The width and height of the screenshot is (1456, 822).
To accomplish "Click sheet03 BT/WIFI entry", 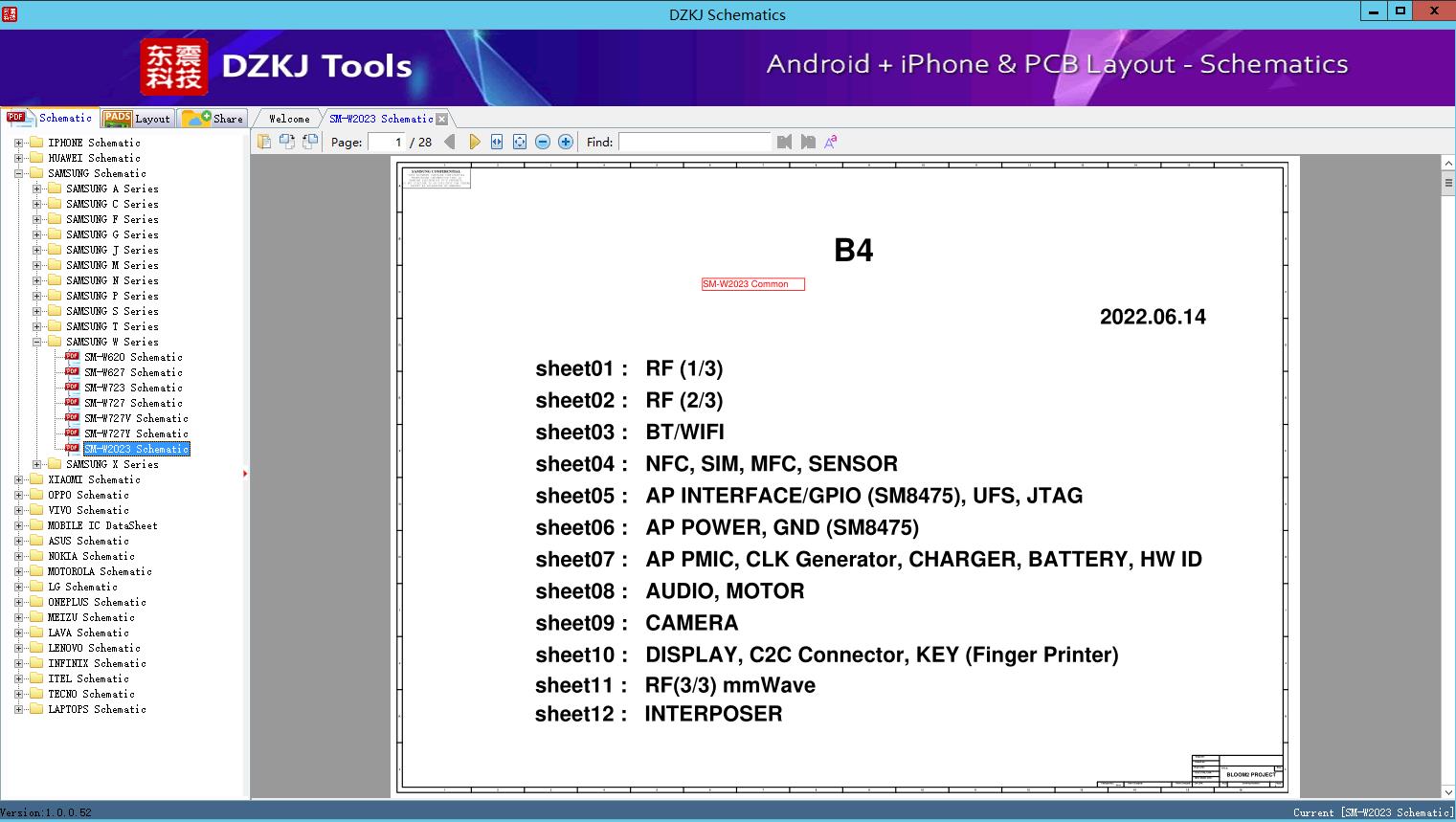I will (x=630, y=433).
